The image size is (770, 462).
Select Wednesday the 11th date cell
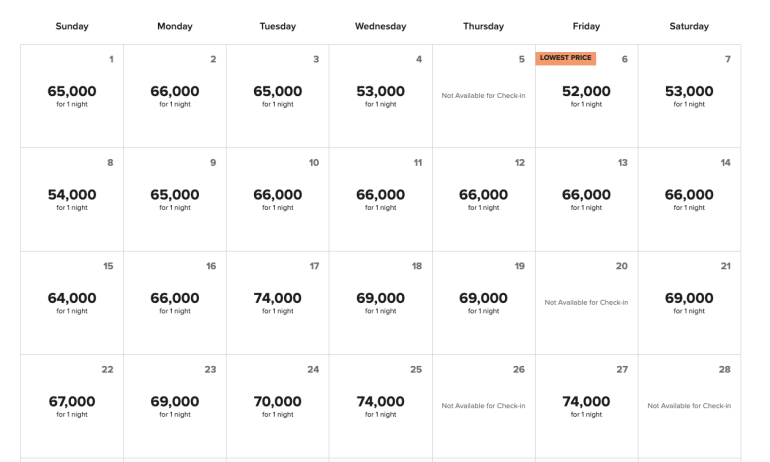380,199
